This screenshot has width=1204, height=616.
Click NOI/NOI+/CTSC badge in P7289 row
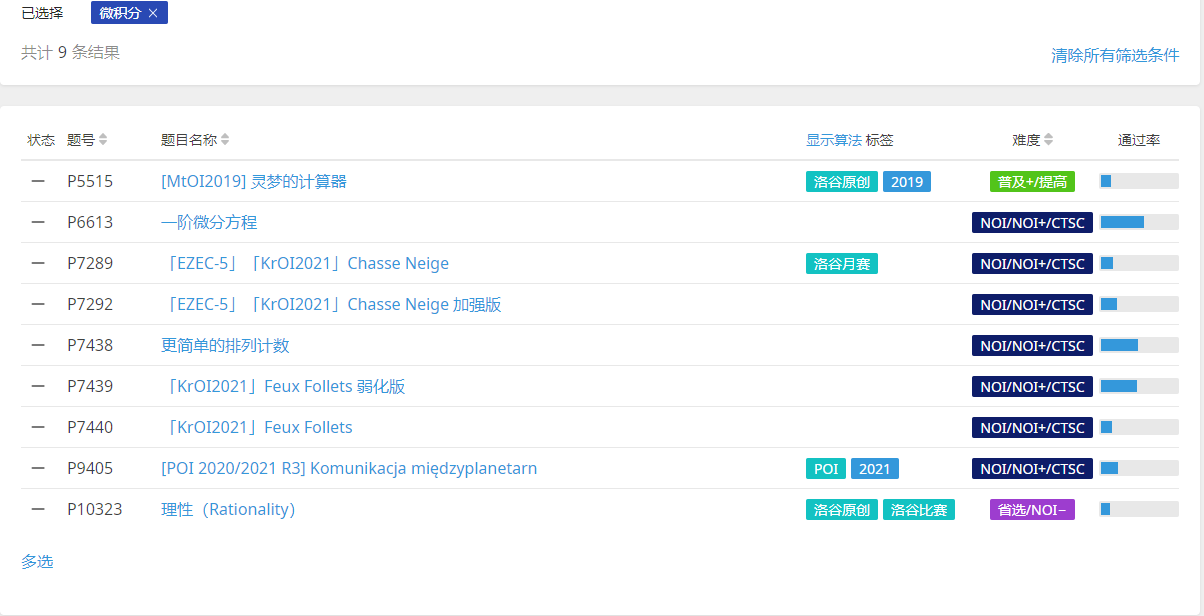click(x=1032, y=264)
